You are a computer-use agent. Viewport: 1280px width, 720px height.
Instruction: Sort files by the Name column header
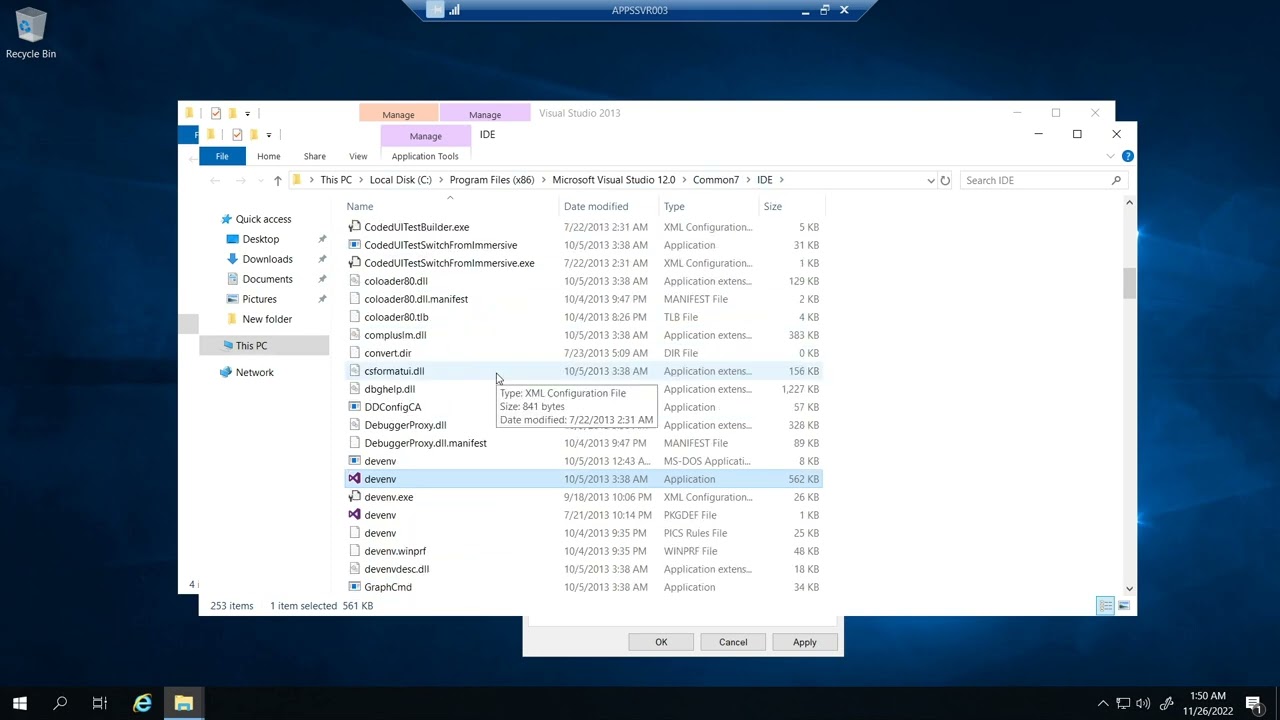(449, 206)
